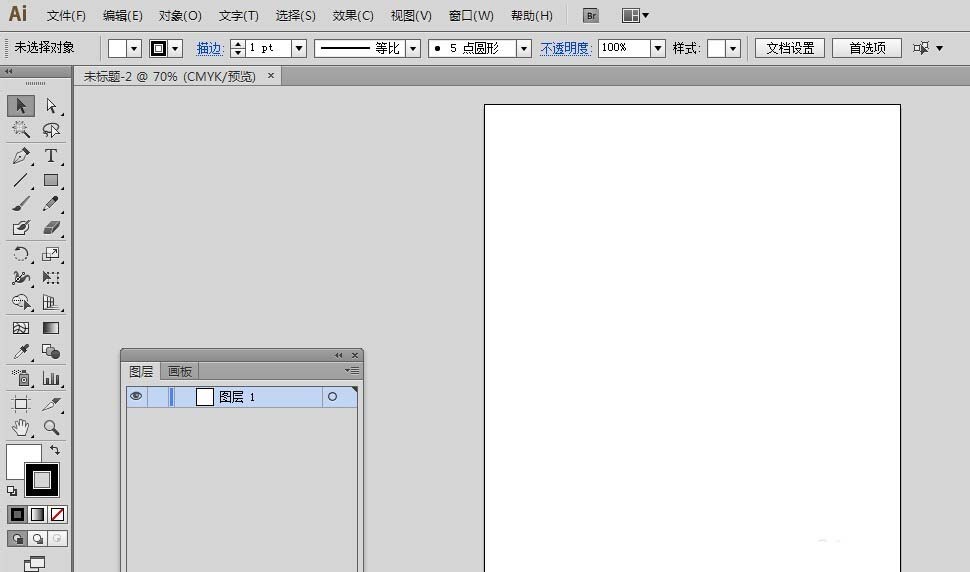Open brush definition 5 点圆形 dropdown
This screenshot has height=572, width=970.
tap(524, 48)
